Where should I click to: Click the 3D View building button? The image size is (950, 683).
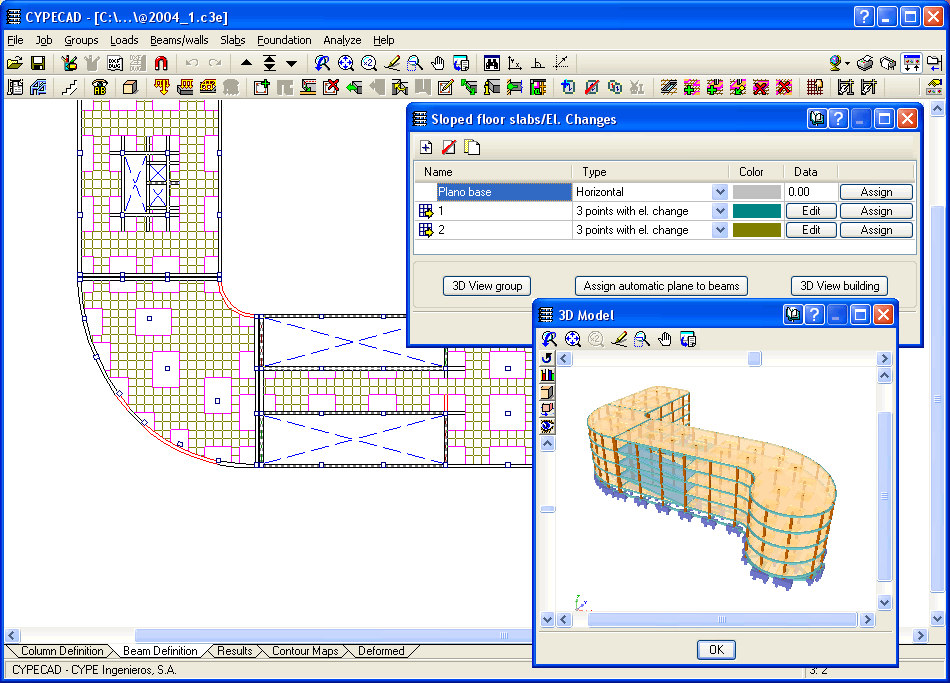coord(839,286)
